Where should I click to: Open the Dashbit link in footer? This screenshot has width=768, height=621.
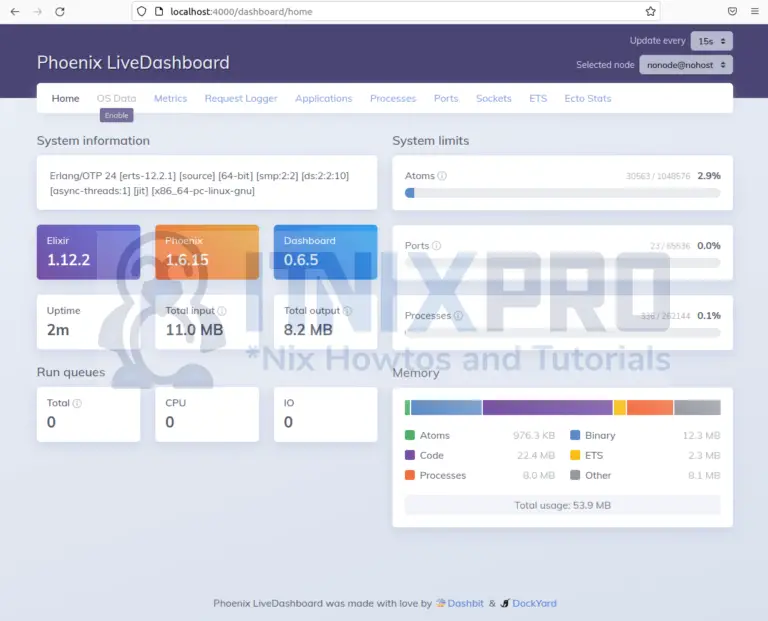point(465,604)
